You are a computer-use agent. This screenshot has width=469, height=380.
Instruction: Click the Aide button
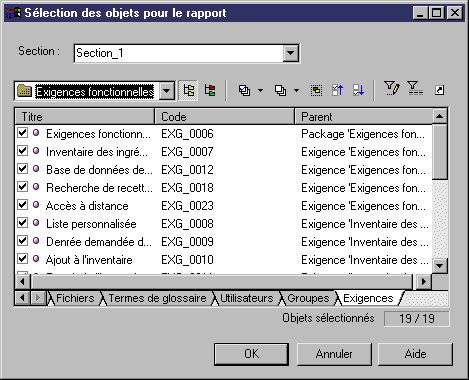[415, 354]
